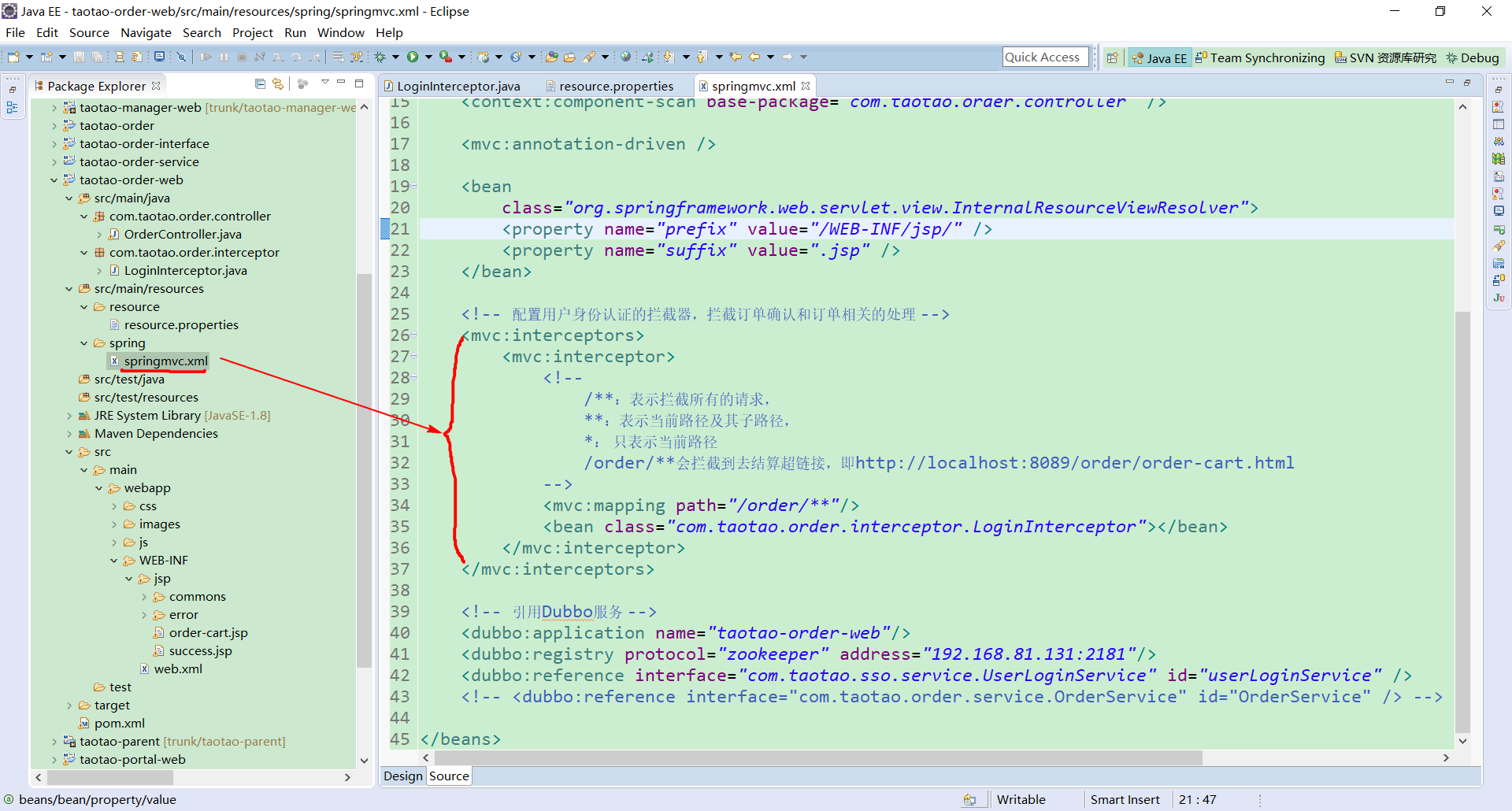
Task: Close the springmvc.xml editor tab
Action: click(806, 86)
